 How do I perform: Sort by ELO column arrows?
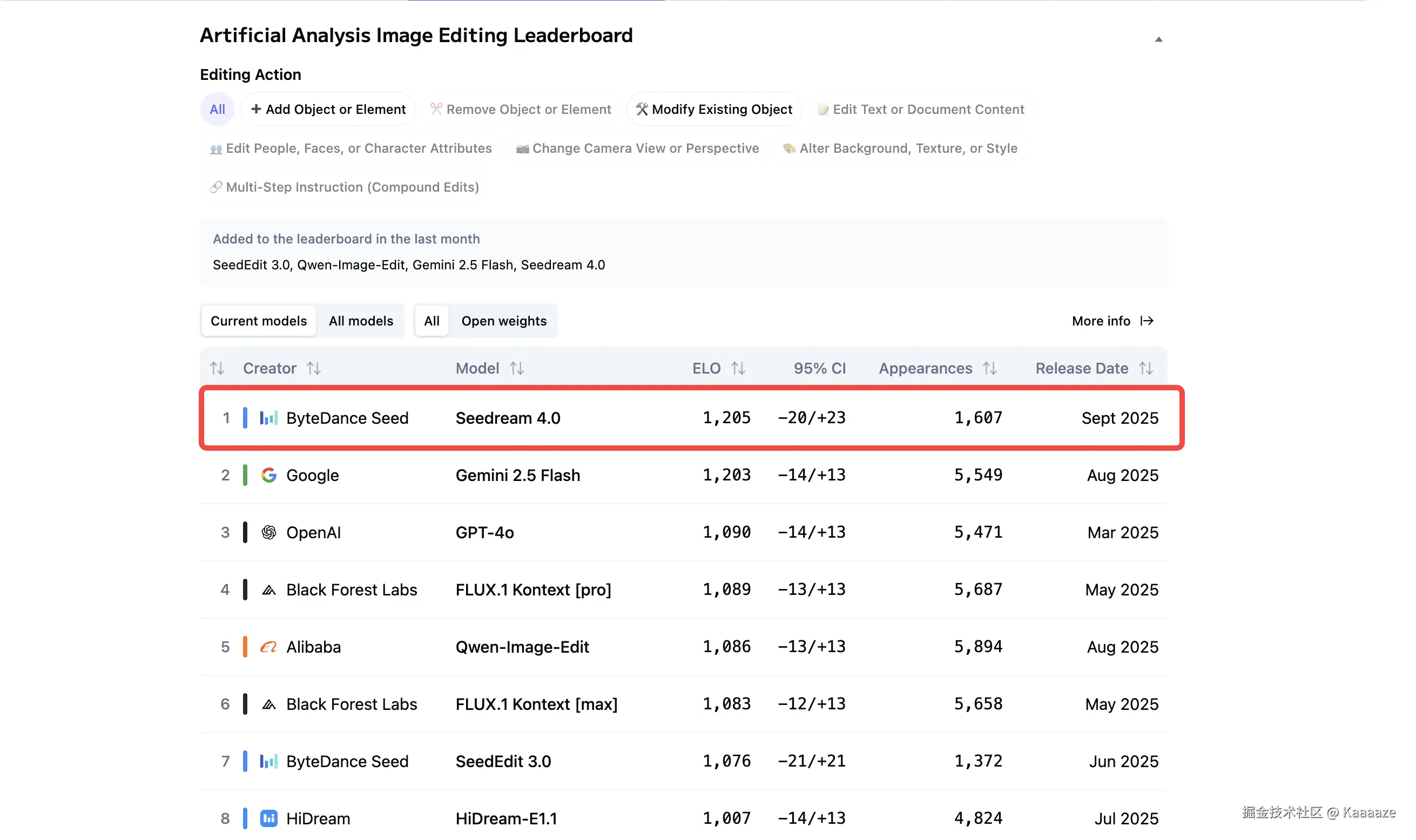click(x=738, y=369)
